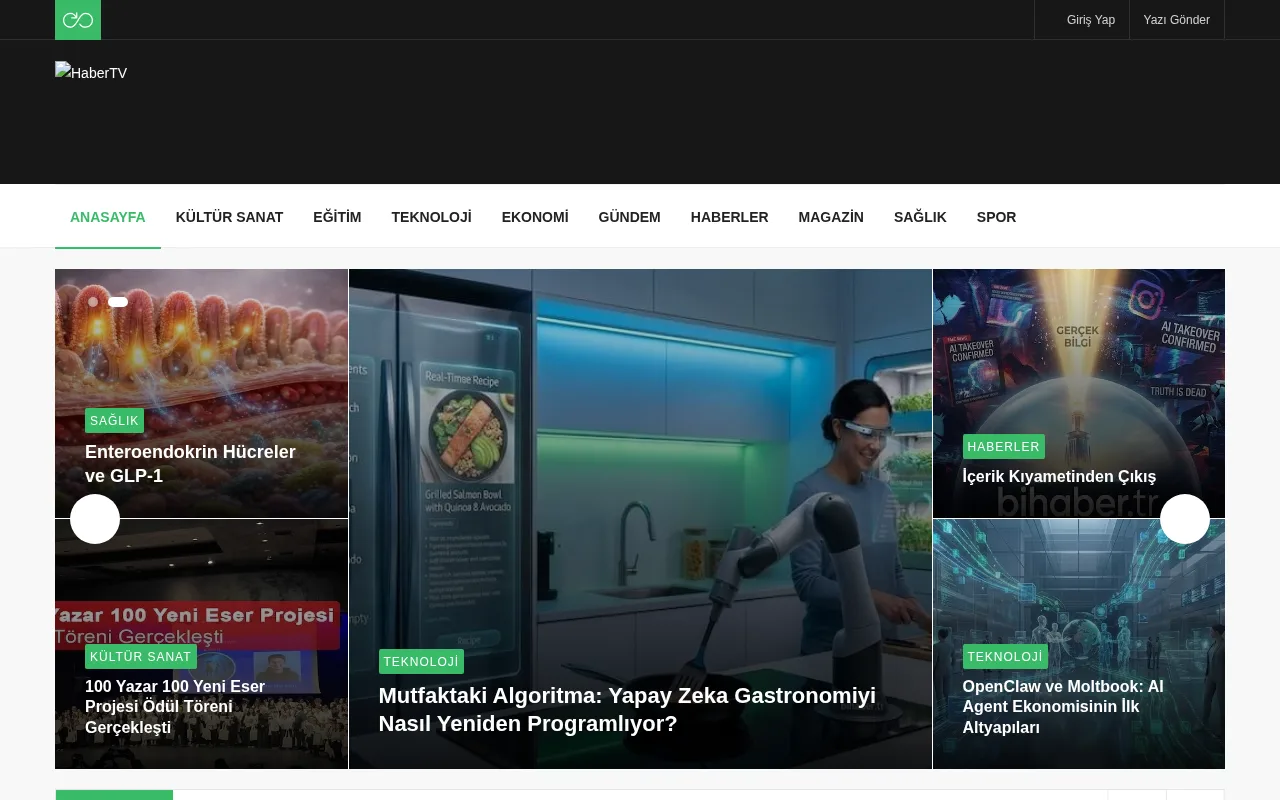Click the news ticker previous arrow button
Screen dimensions: 1280x800
point(1136,795)
